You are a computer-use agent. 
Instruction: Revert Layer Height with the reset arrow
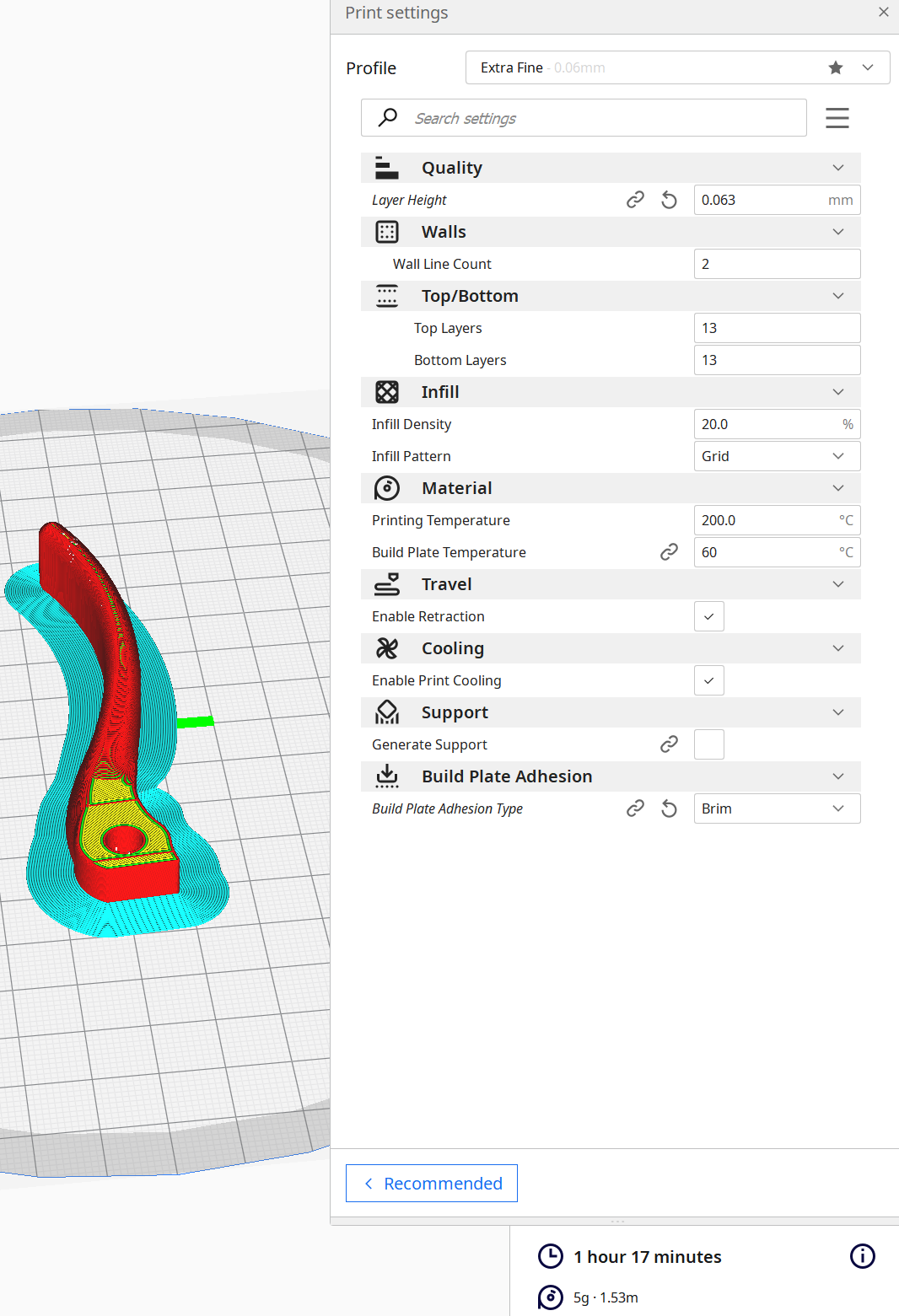coord(669,200)
